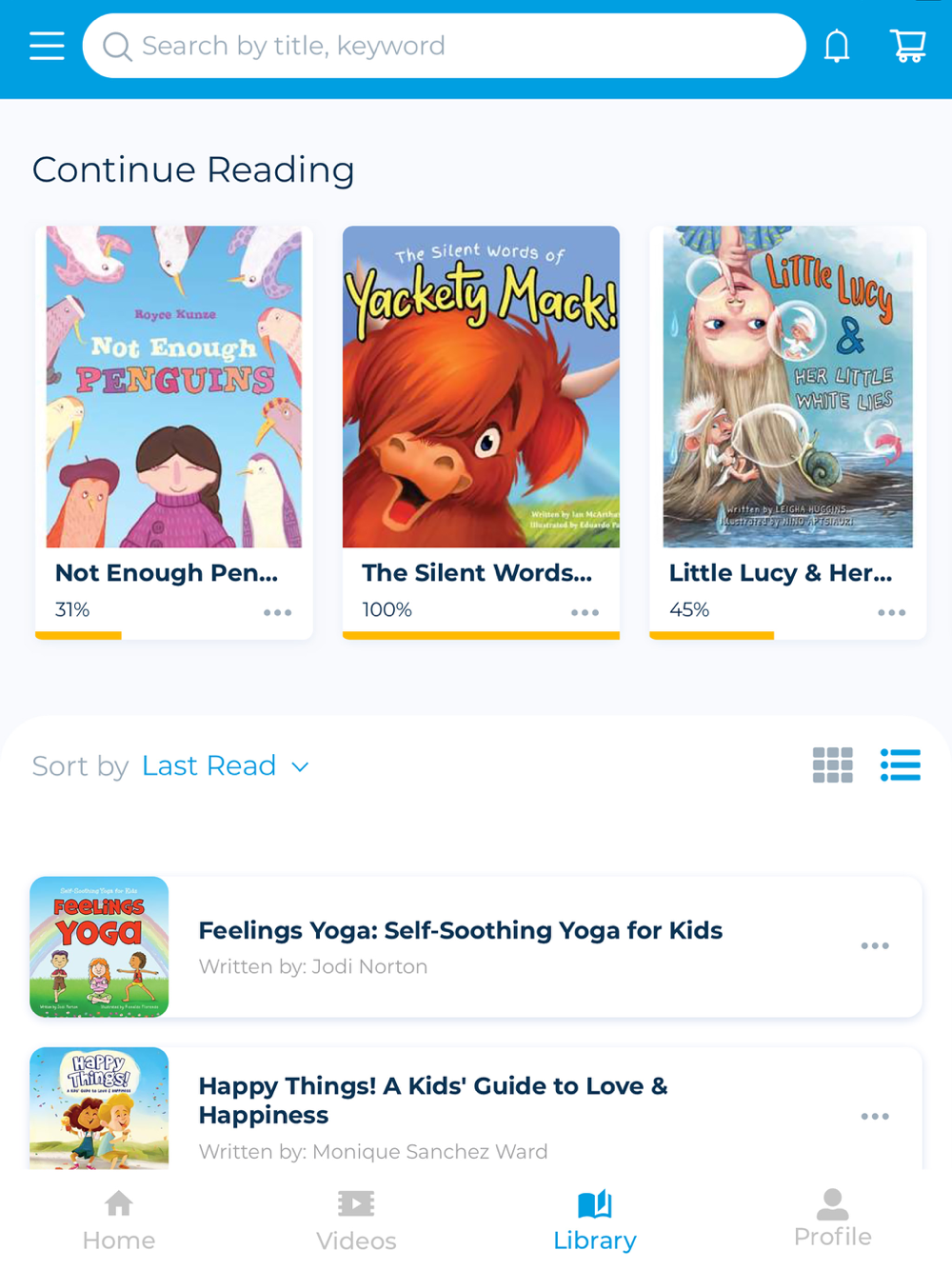The width and height of the screenshot is (952, 1270).
Task: Open options for Little Lucy book
Action: 892,613
